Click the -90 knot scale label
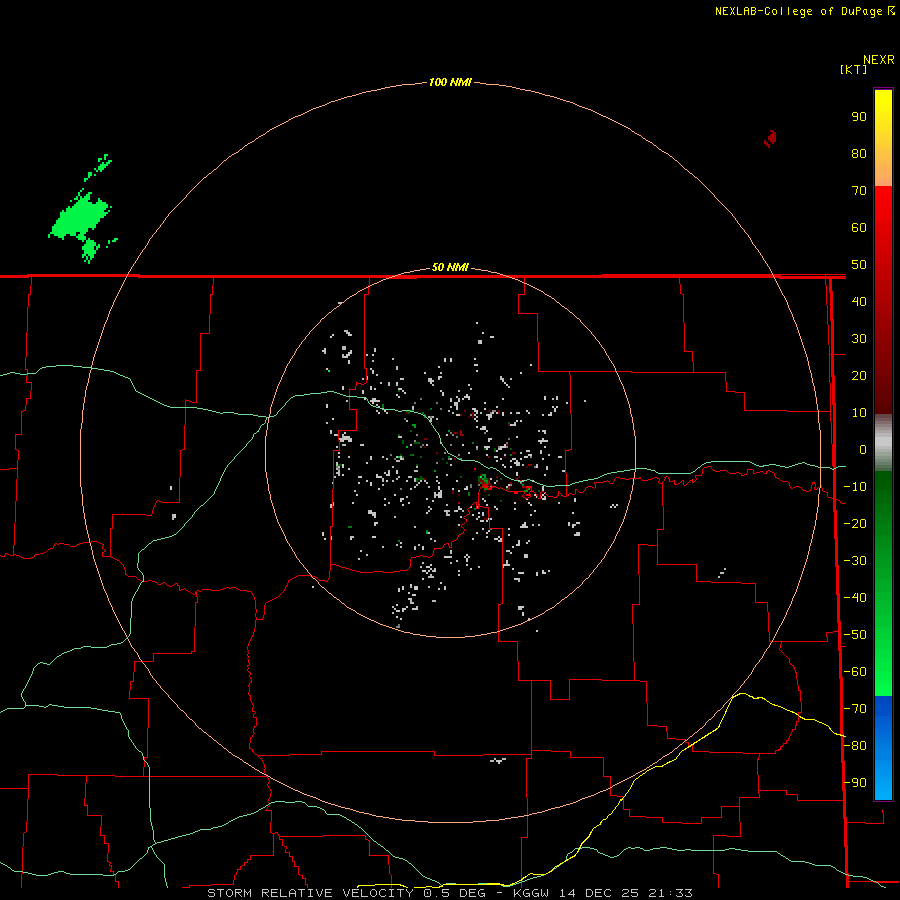Image resolution: width=900 pixels, height=900 pixels. pos(855,783)
